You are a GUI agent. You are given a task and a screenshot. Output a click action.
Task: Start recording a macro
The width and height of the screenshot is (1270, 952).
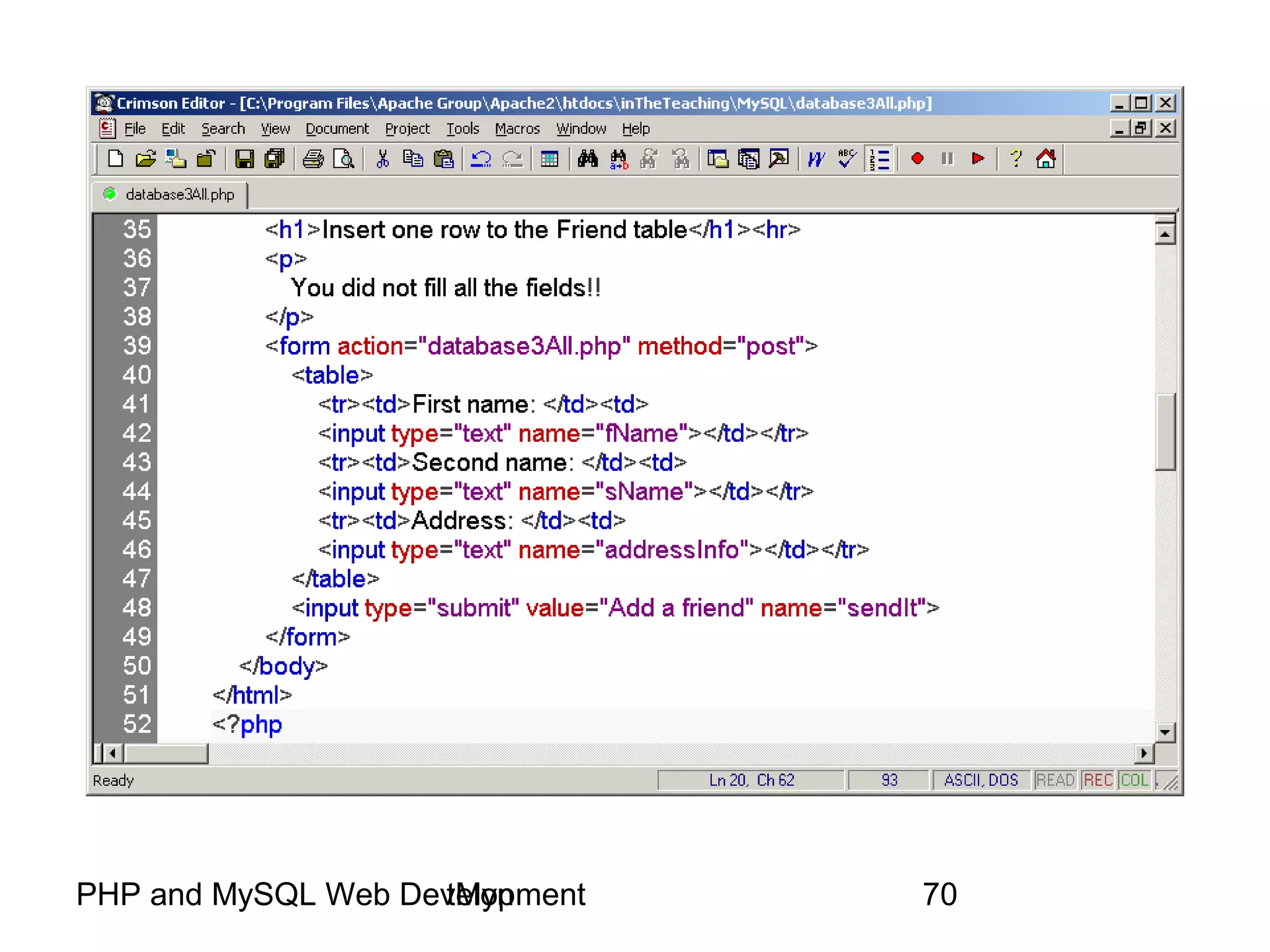click(x=917, y=159)
